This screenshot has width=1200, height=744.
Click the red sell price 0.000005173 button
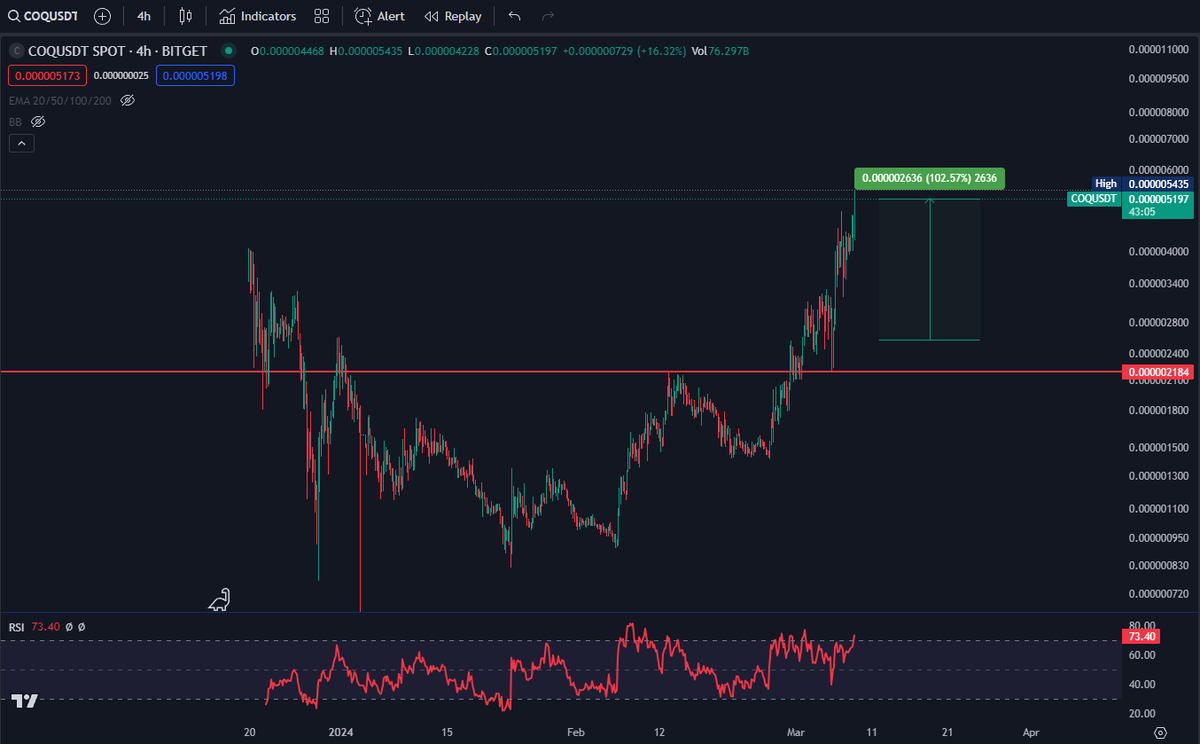[x=47, y=75]
